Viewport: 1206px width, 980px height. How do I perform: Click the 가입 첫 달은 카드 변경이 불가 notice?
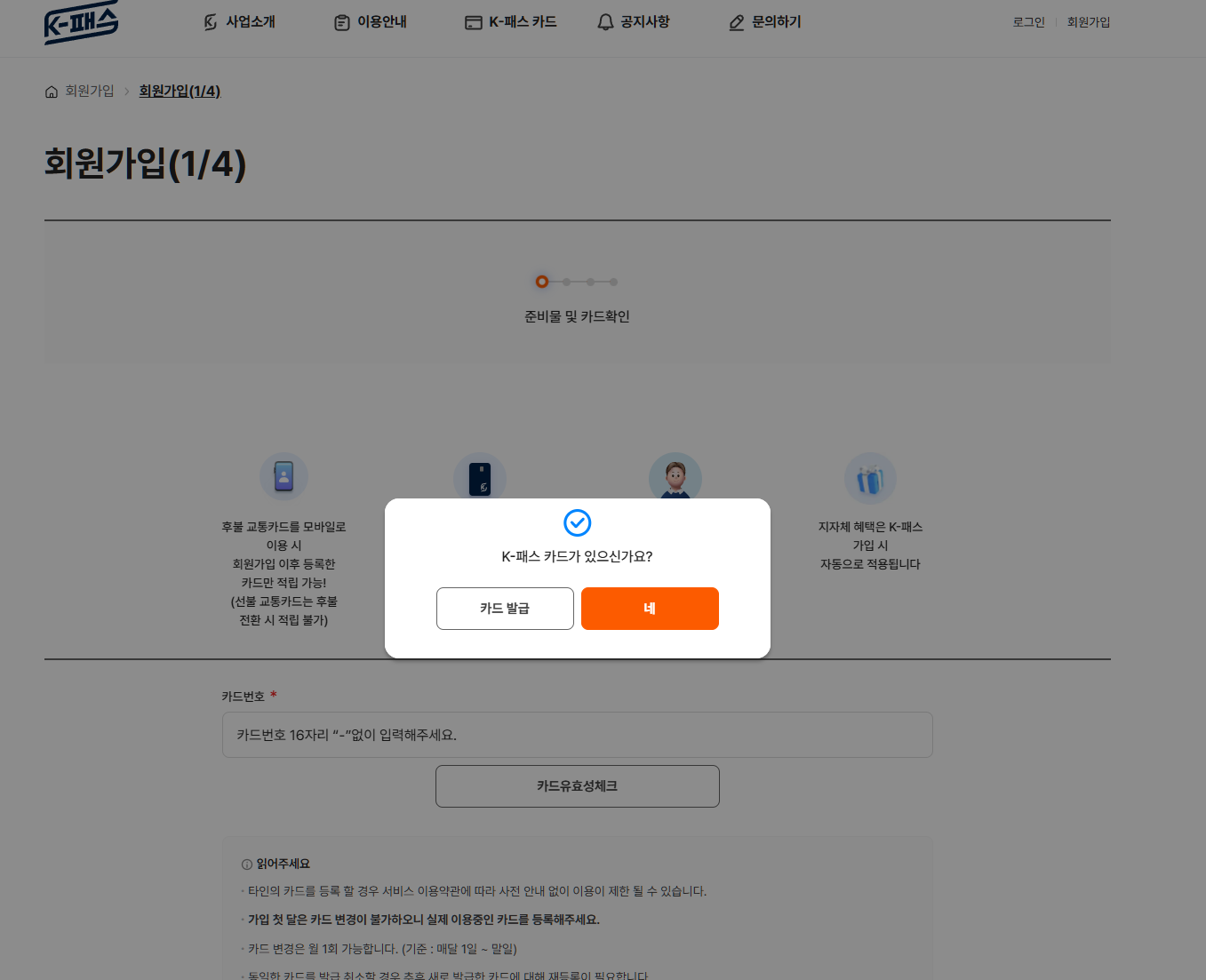424,920
